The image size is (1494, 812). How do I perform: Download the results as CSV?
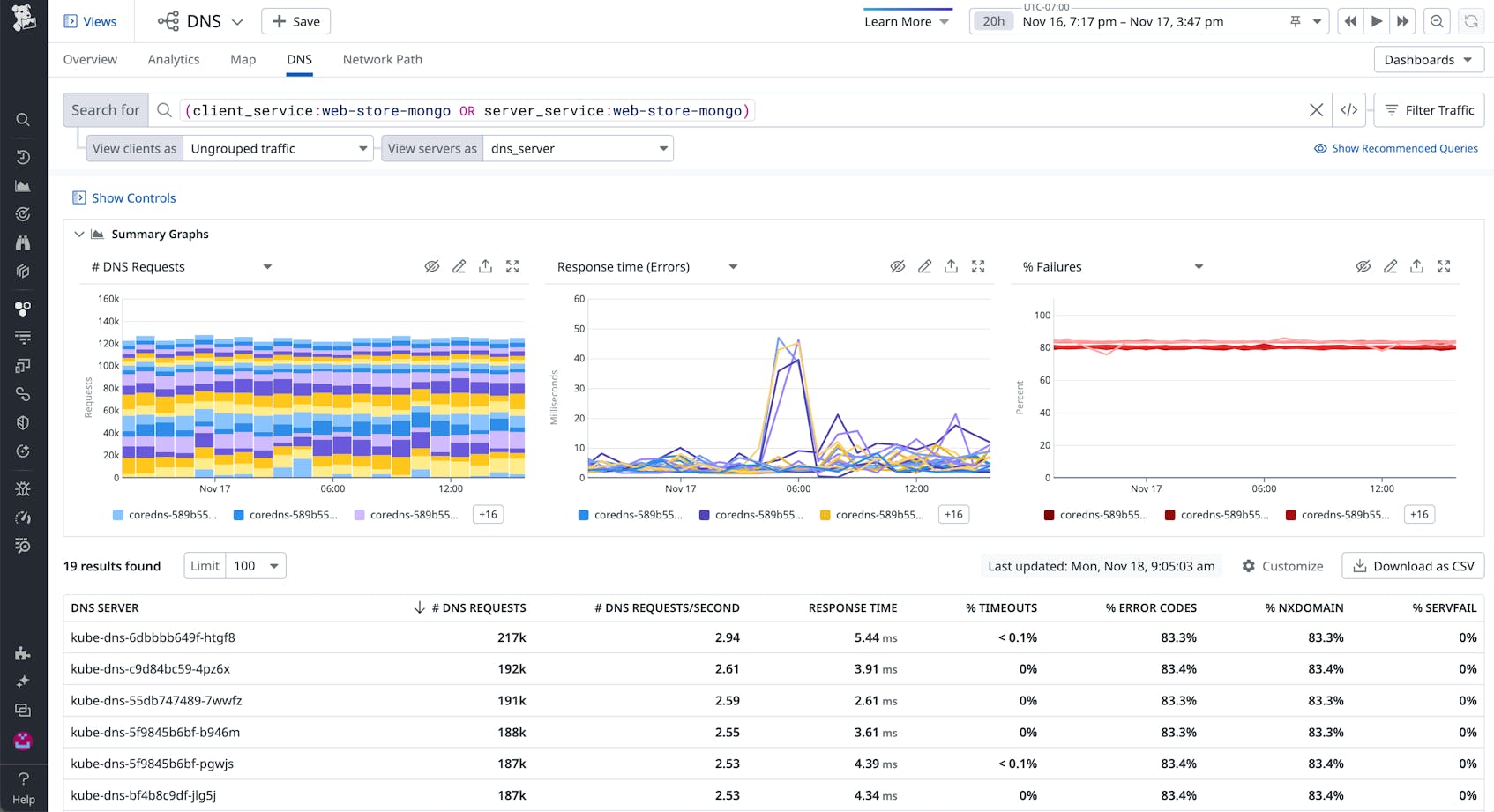(1412, 565)
